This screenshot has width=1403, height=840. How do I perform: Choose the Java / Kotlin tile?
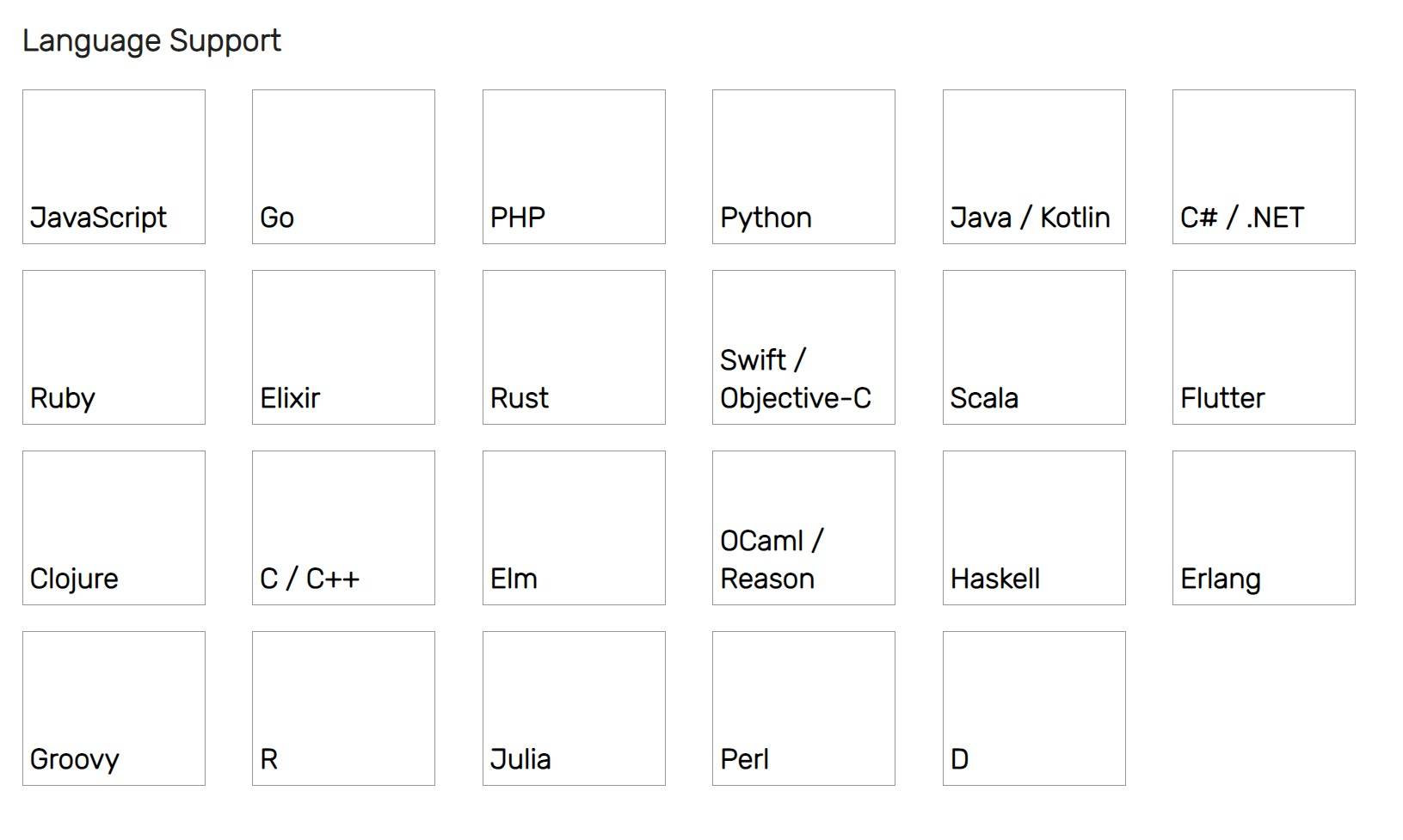coord(1034,167)
